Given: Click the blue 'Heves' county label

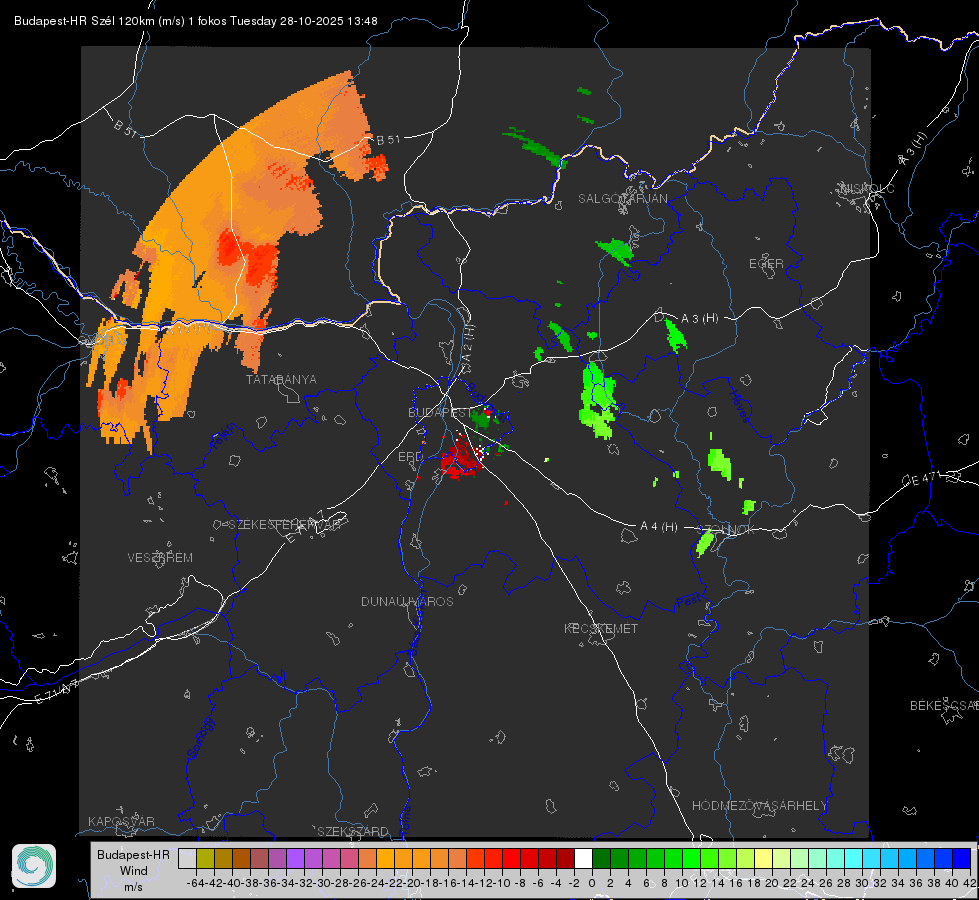Looking at the screenshot, I should 740,406.
